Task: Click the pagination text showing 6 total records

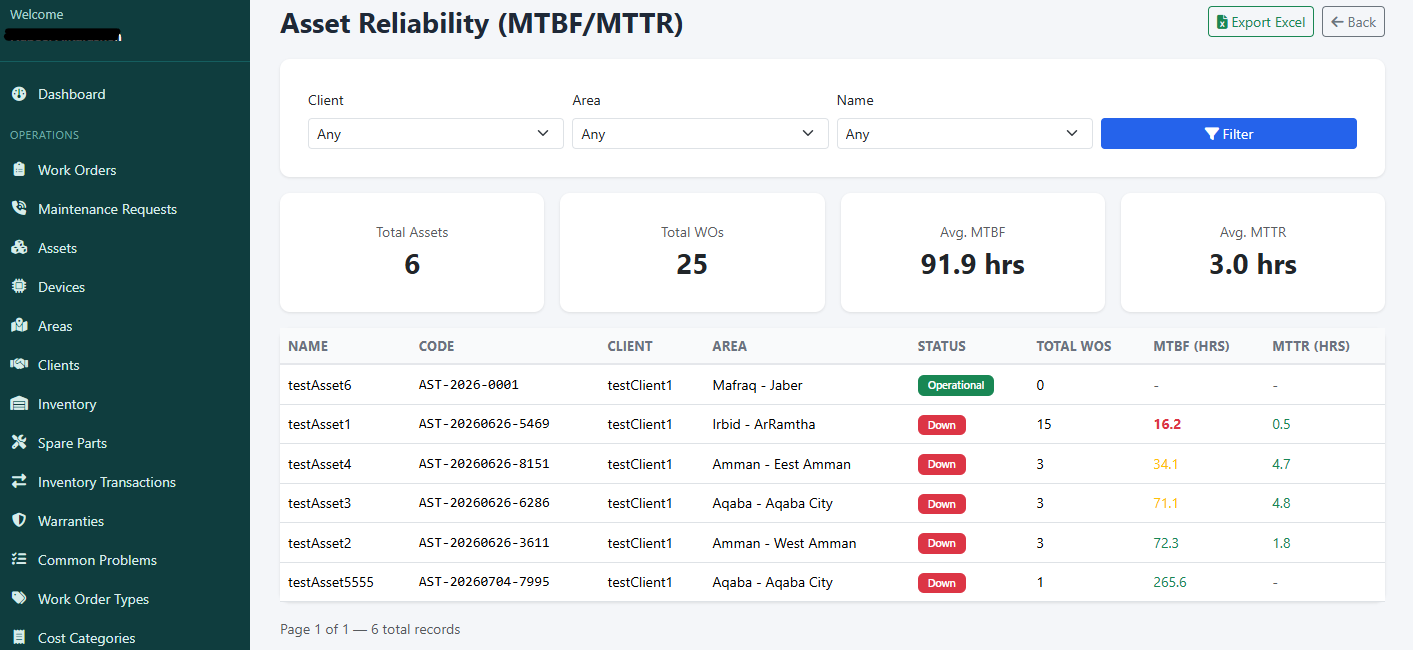Action: (x=370, y=629)
